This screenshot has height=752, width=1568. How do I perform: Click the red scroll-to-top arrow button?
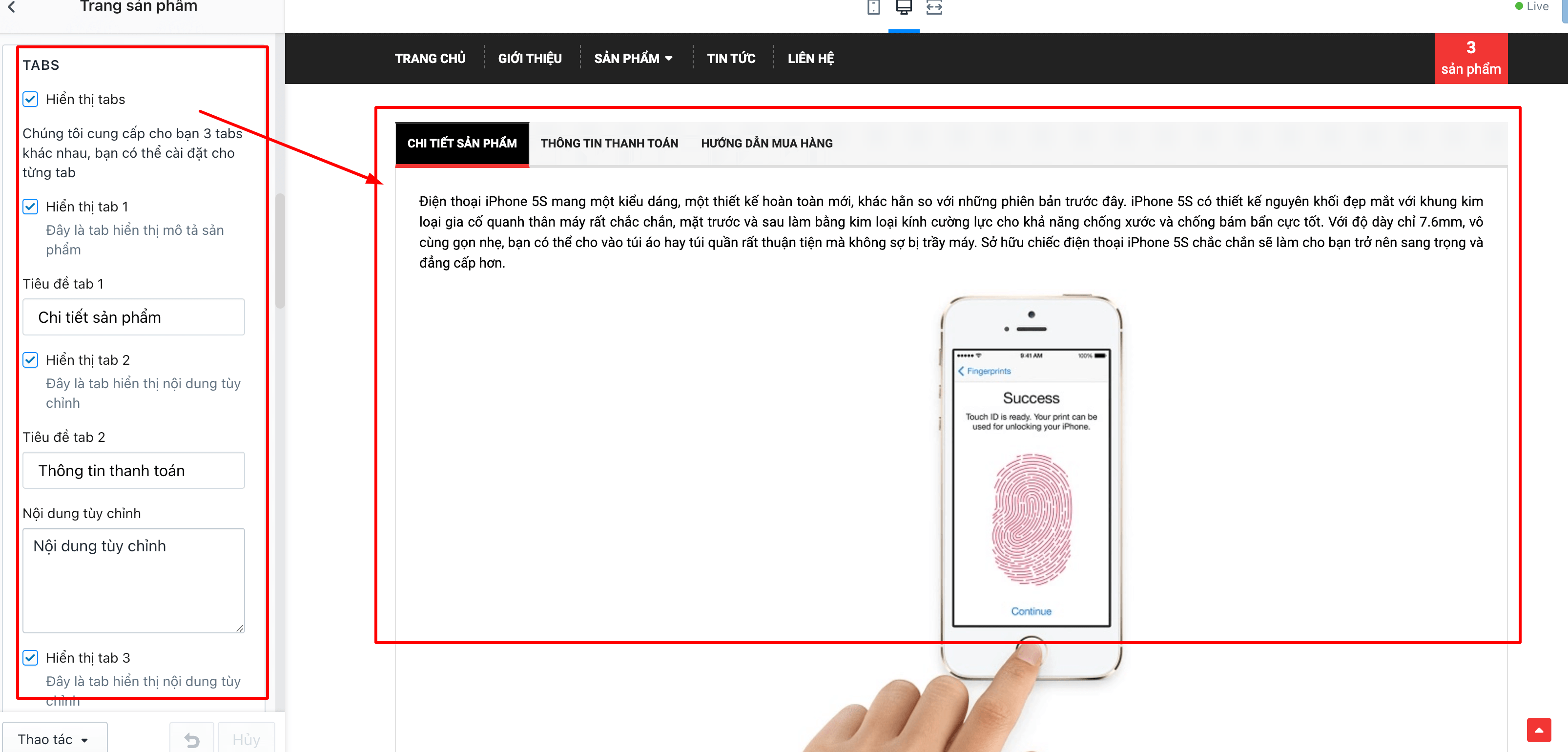click(x=1539, y=730)
